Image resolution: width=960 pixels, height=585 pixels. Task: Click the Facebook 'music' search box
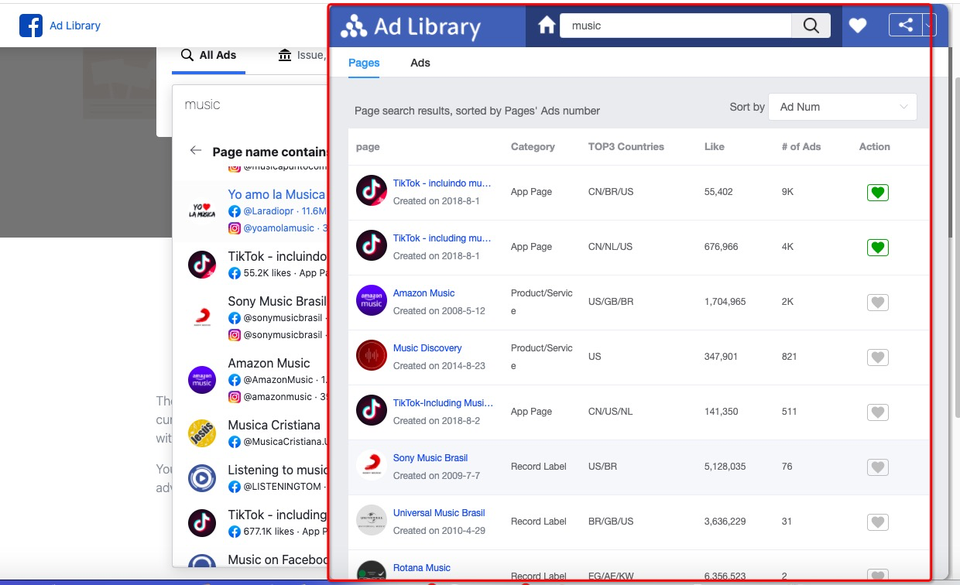click(x=252, y=105)
